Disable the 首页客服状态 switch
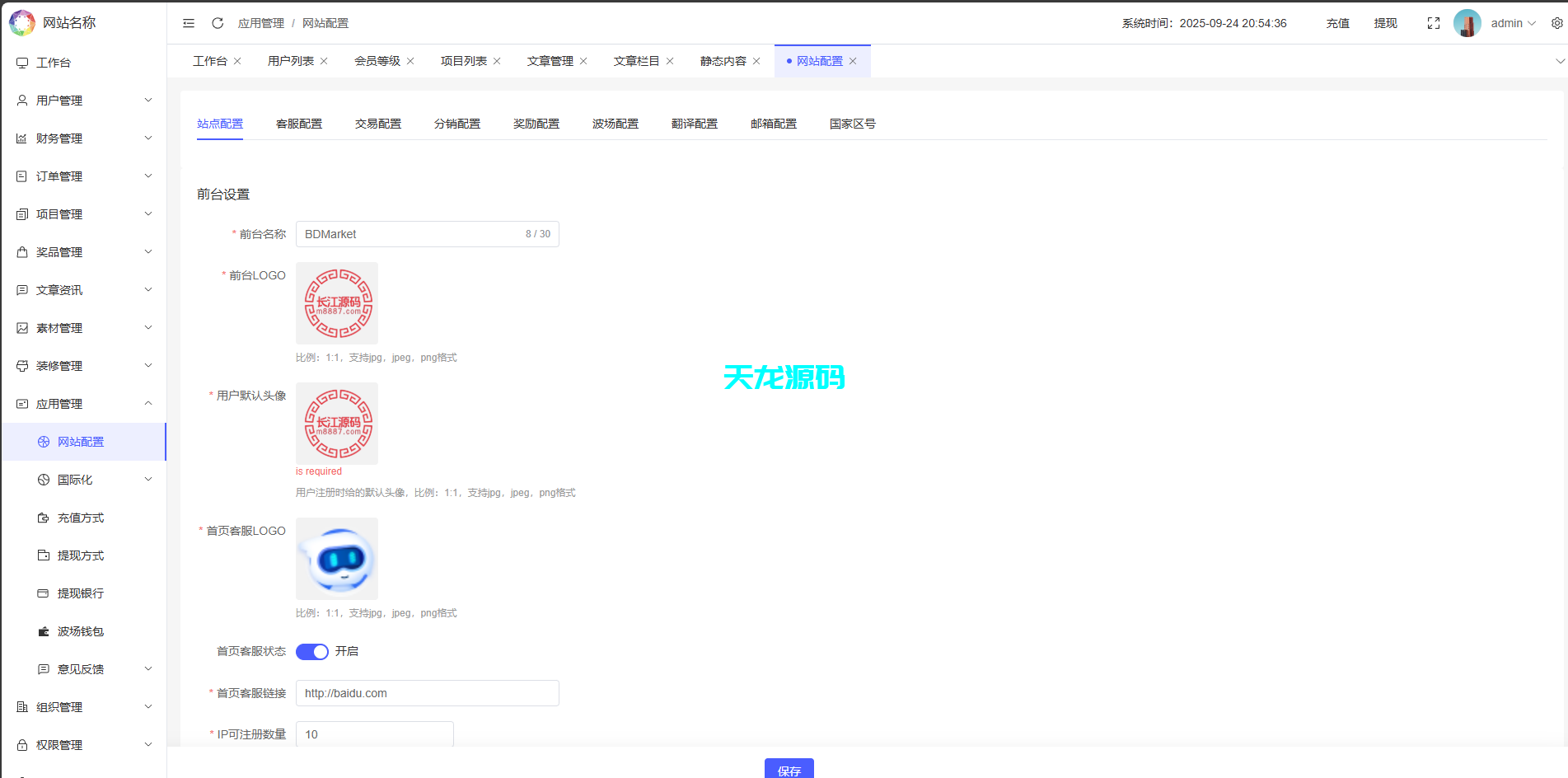 311,651
